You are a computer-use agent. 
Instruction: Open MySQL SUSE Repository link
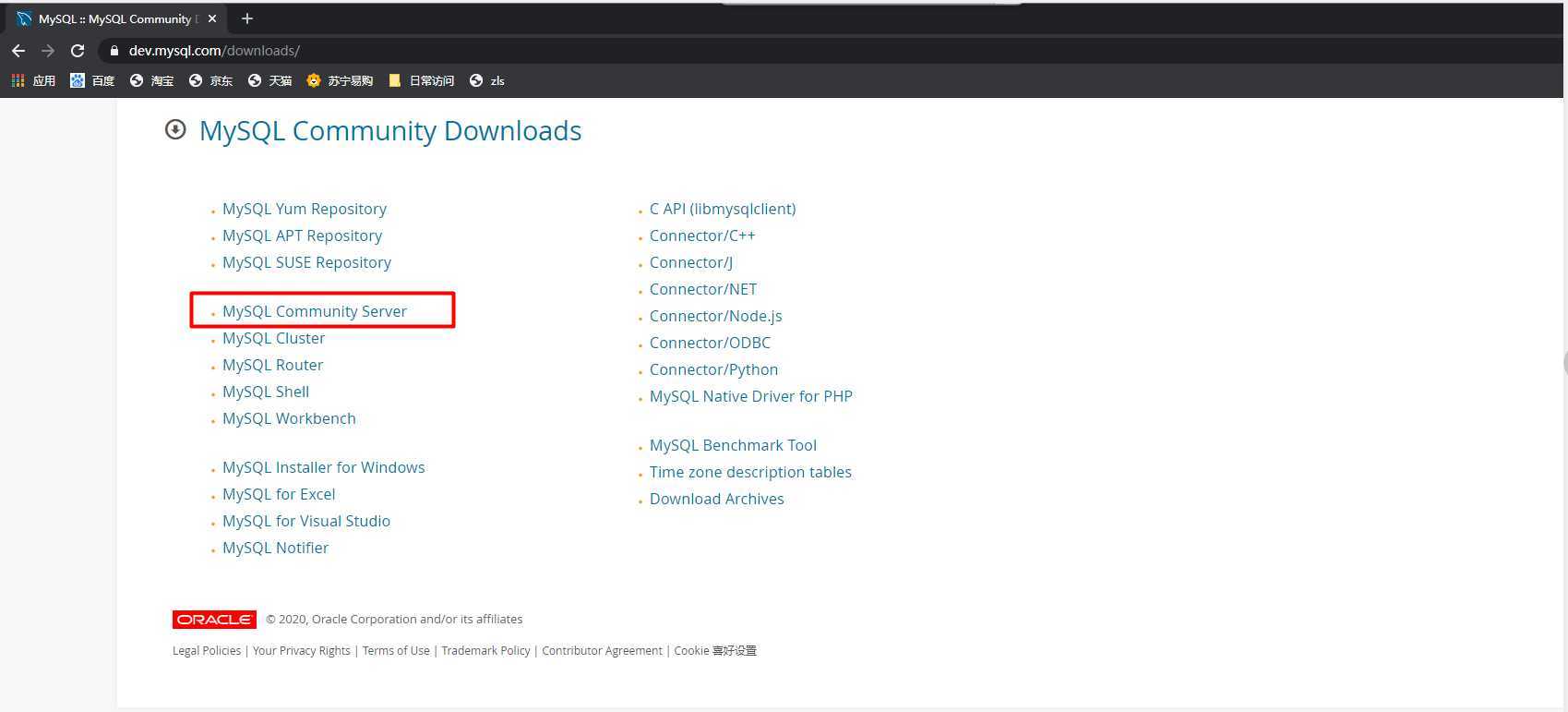pyautogui.click(x=306, y=262)
